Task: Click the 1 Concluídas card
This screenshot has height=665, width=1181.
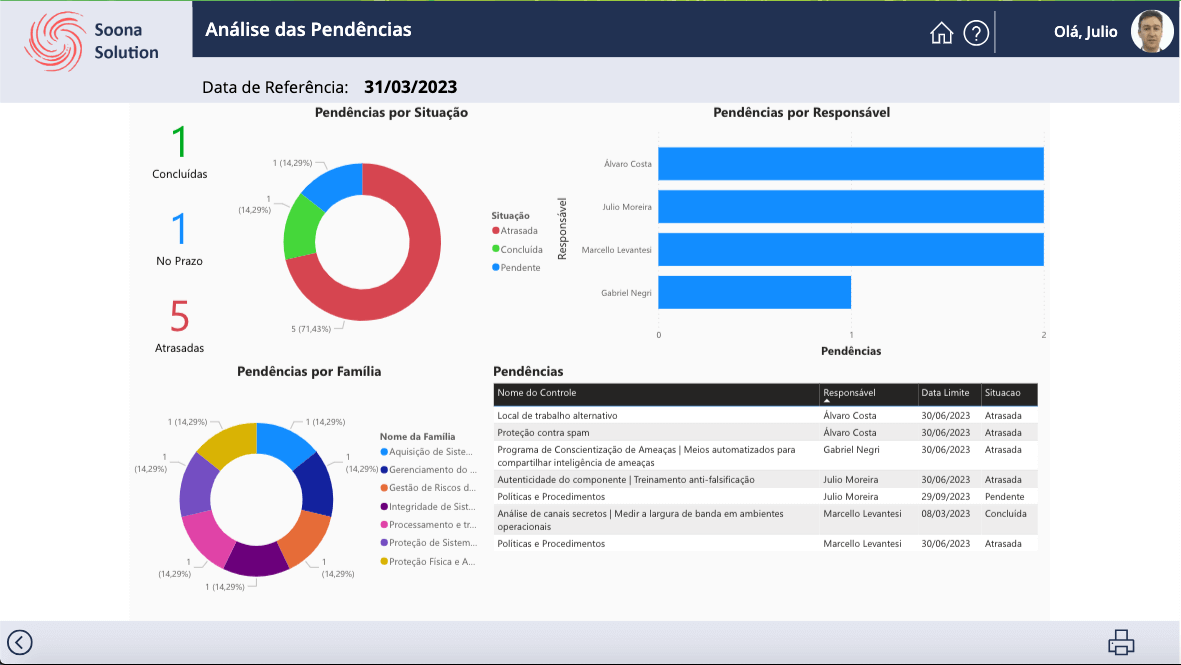Action: (179, 152)
